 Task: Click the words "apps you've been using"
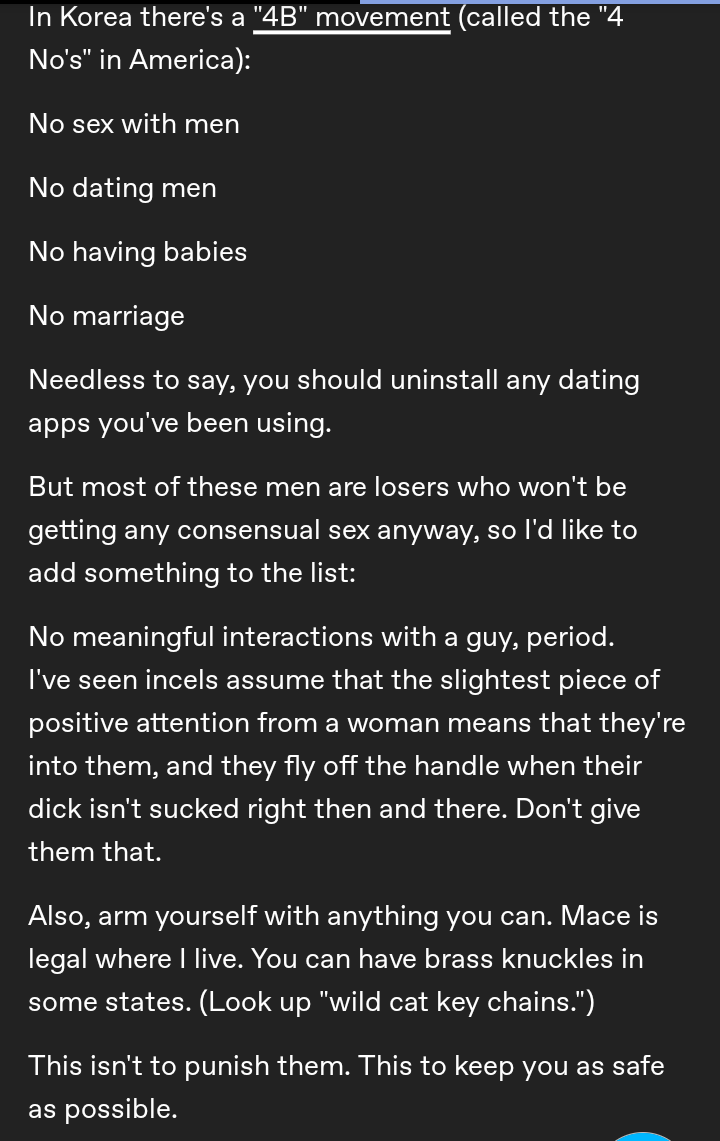coord(179,423)
